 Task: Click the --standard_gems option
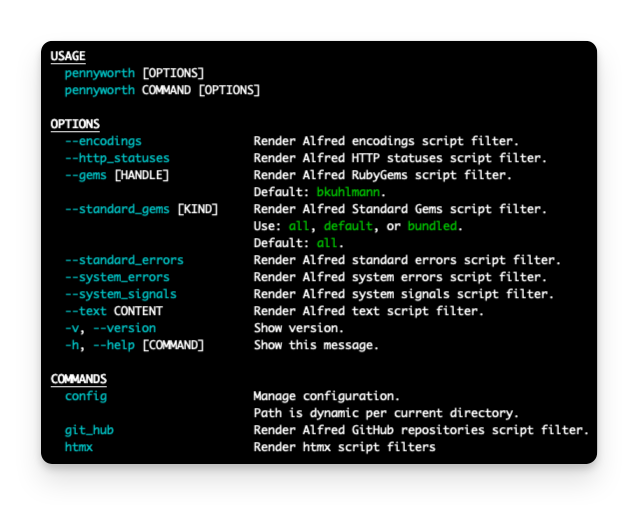[x=117, y=209]
